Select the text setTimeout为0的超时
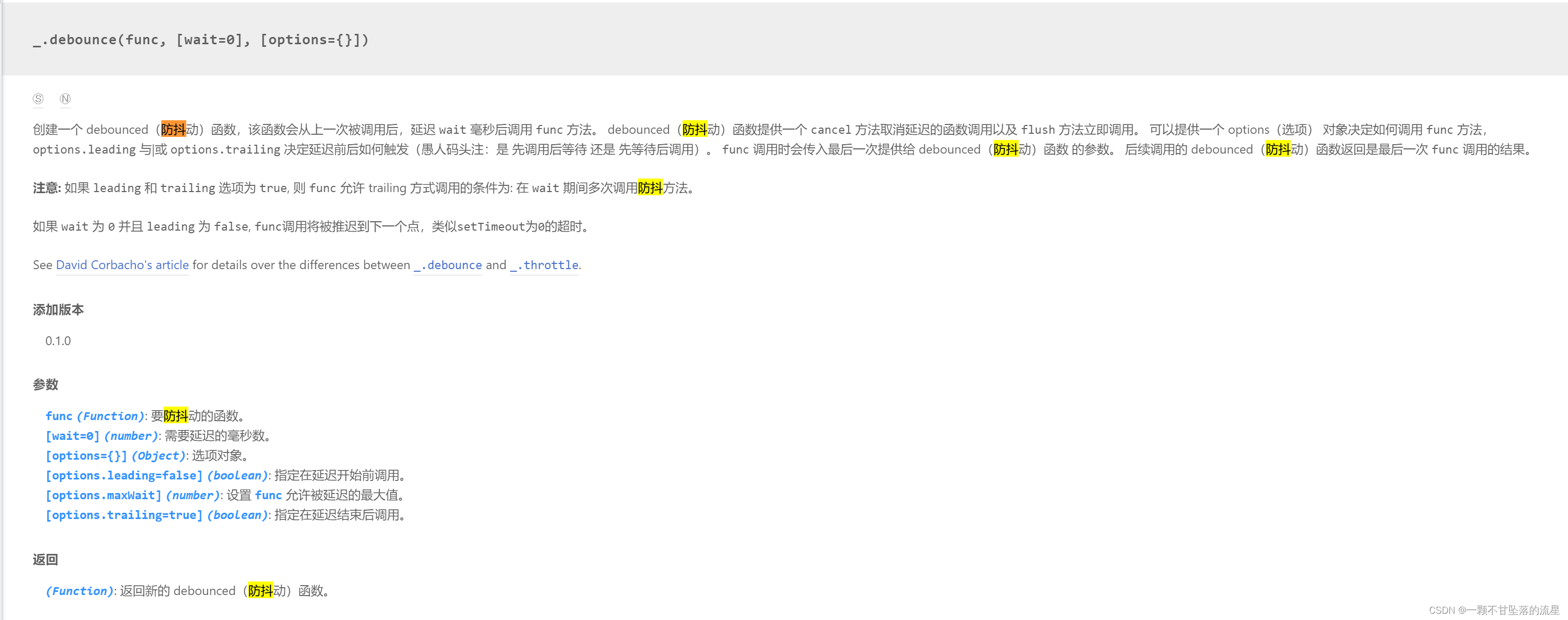This screenshot has width=1568, height=620. 519,226
